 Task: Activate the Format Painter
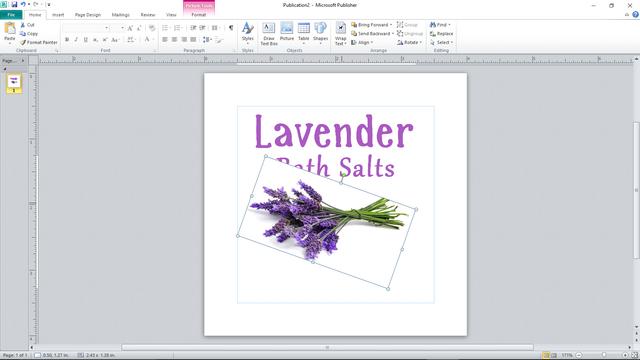point(39,42)
